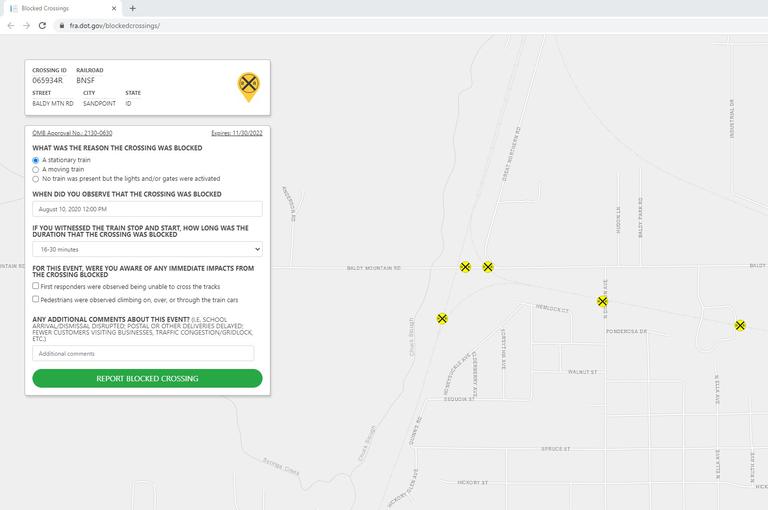Click the Sequoia St map label
Screen dimensions: 768x510
coord(459,399)
